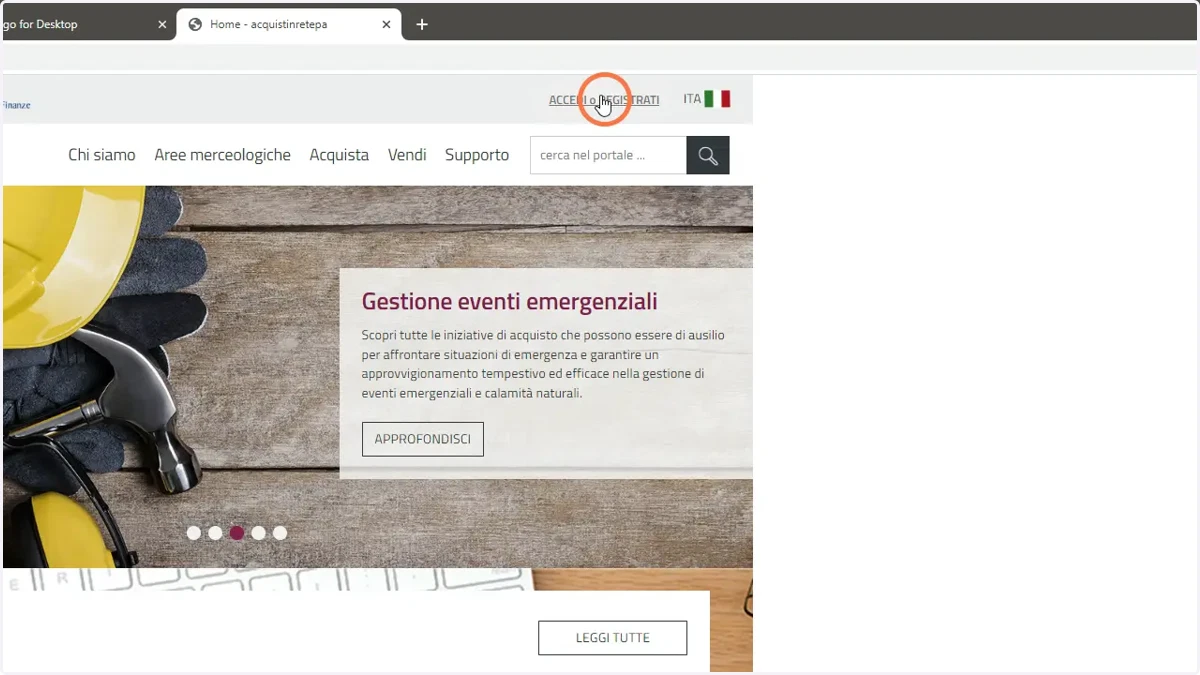Click the search magnifier button
The width and height of the screenshot is (1200, 675).
coord(708,155)
